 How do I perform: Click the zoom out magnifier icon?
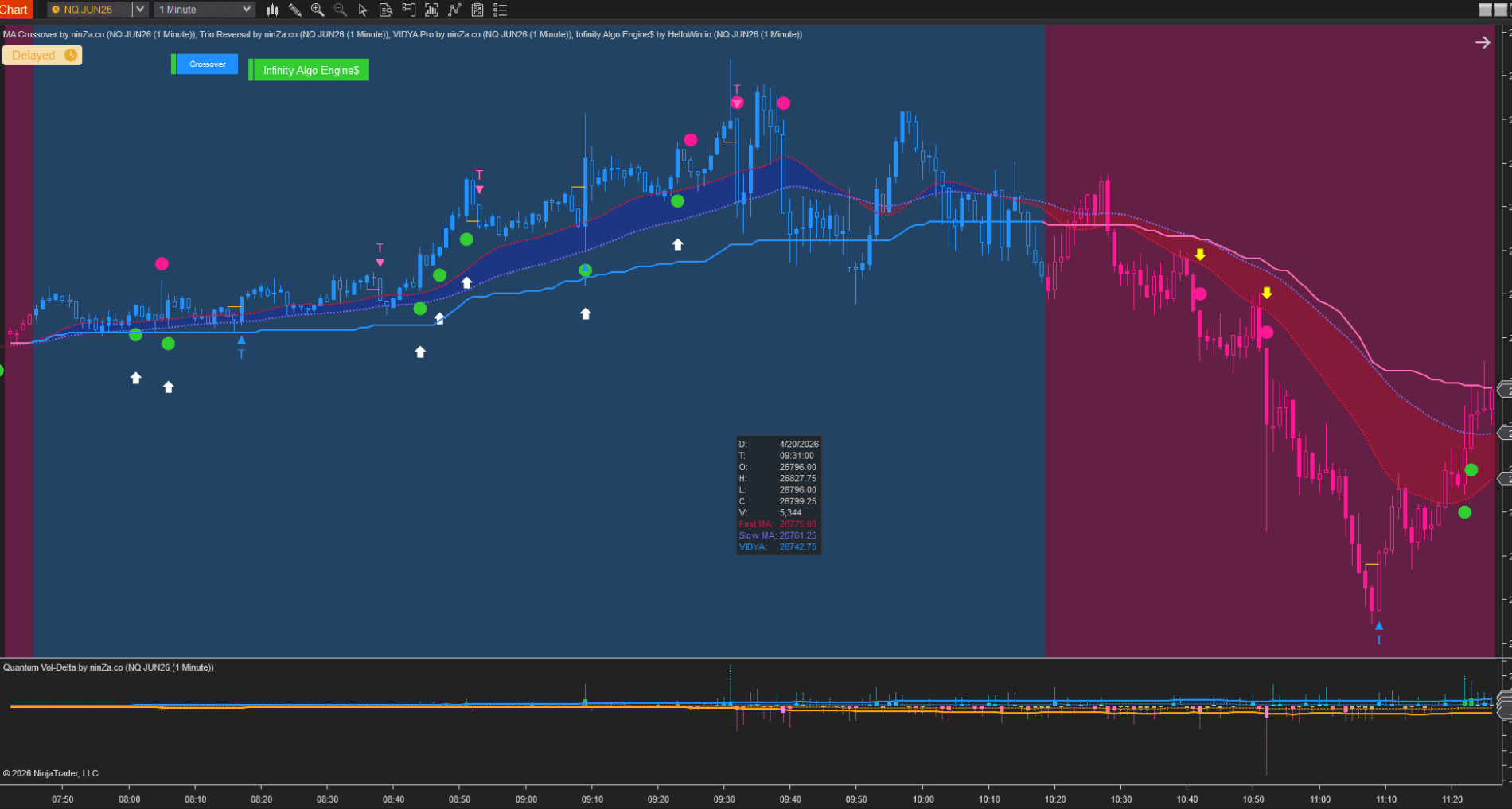[x=340, y=10]
